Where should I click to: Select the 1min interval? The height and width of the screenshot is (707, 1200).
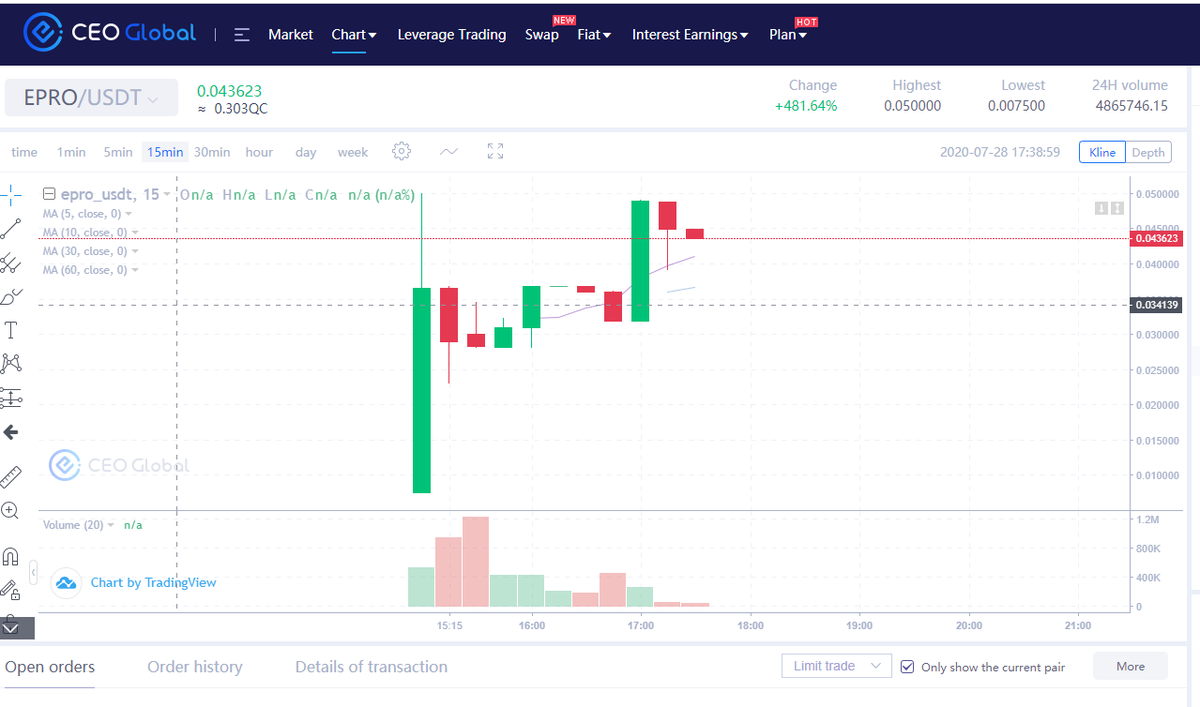pos(71,152)
